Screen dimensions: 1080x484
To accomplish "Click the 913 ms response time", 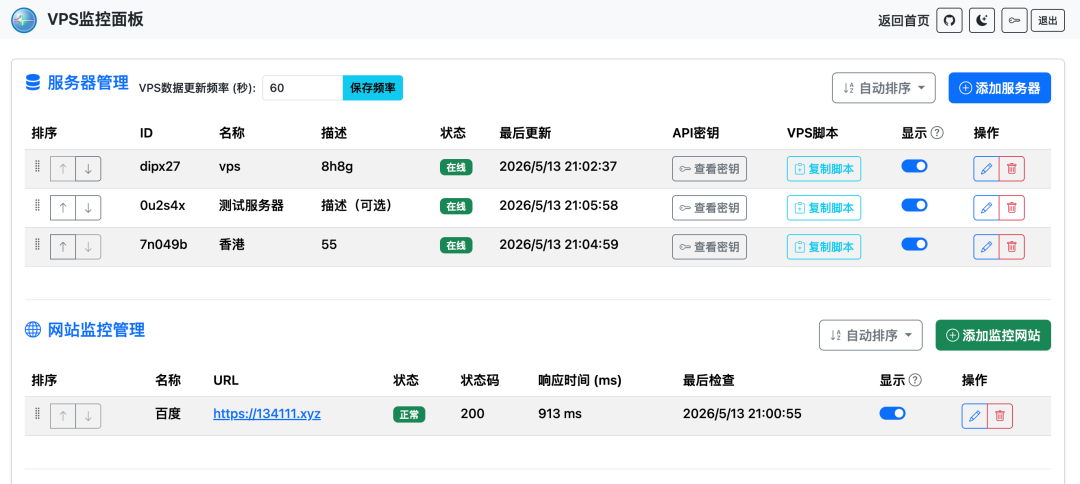I will tap(560, 414).
